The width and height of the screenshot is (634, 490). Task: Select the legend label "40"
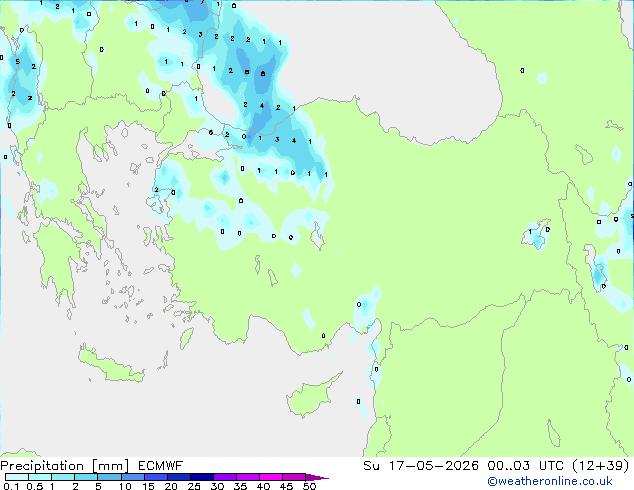(263, 486)
